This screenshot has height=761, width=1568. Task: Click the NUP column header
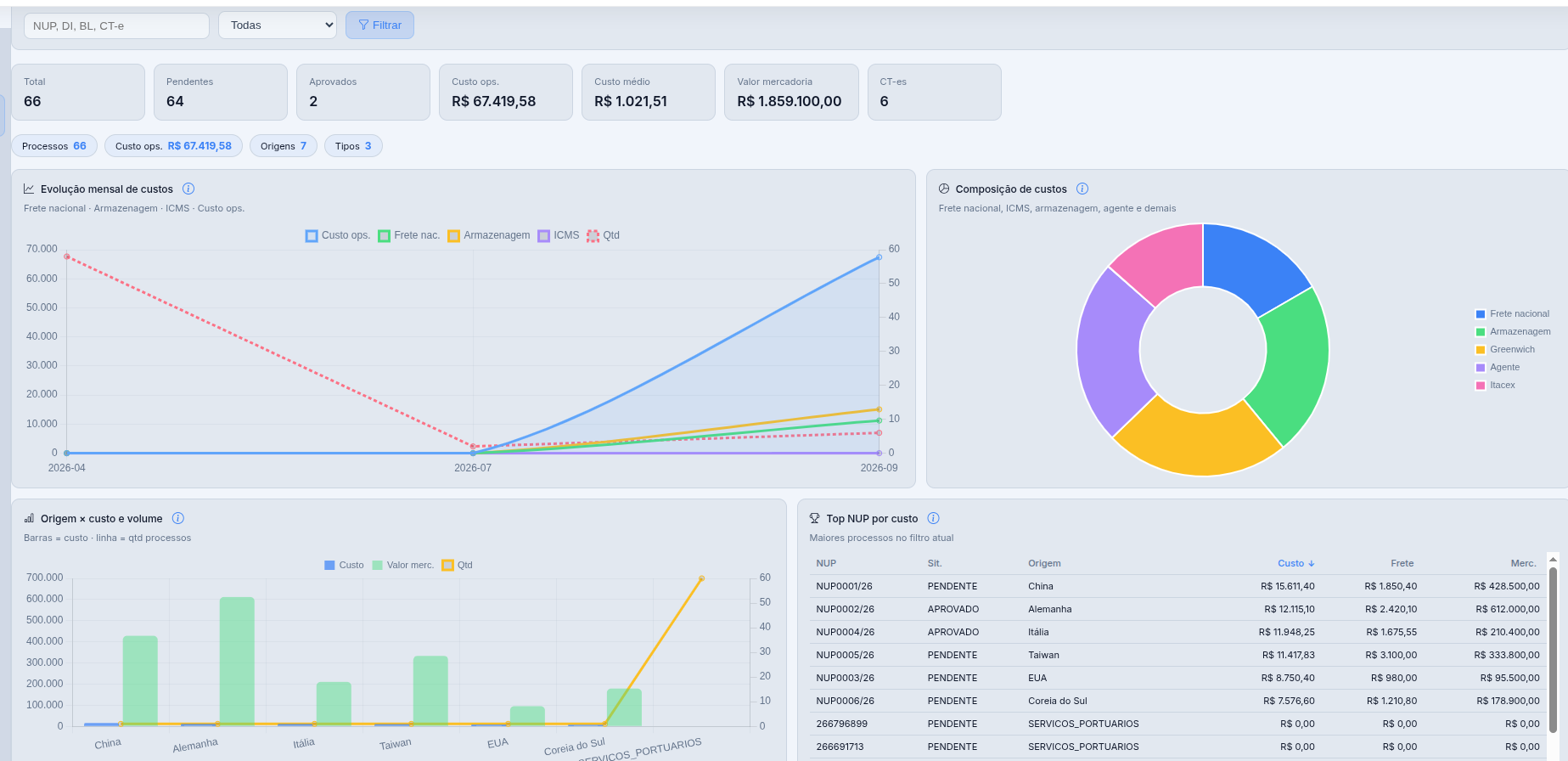click(x=826, y=563)
